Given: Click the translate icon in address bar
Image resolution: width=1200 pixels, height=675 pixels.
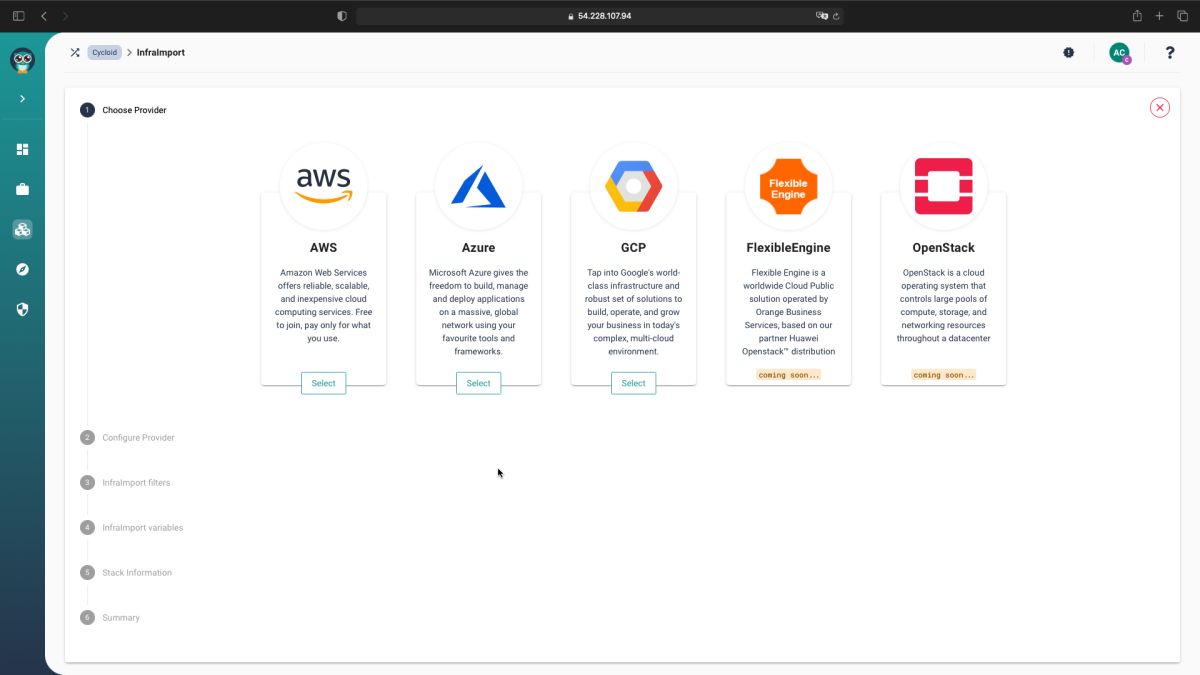Looking at the screenshot, I should 822,16.
